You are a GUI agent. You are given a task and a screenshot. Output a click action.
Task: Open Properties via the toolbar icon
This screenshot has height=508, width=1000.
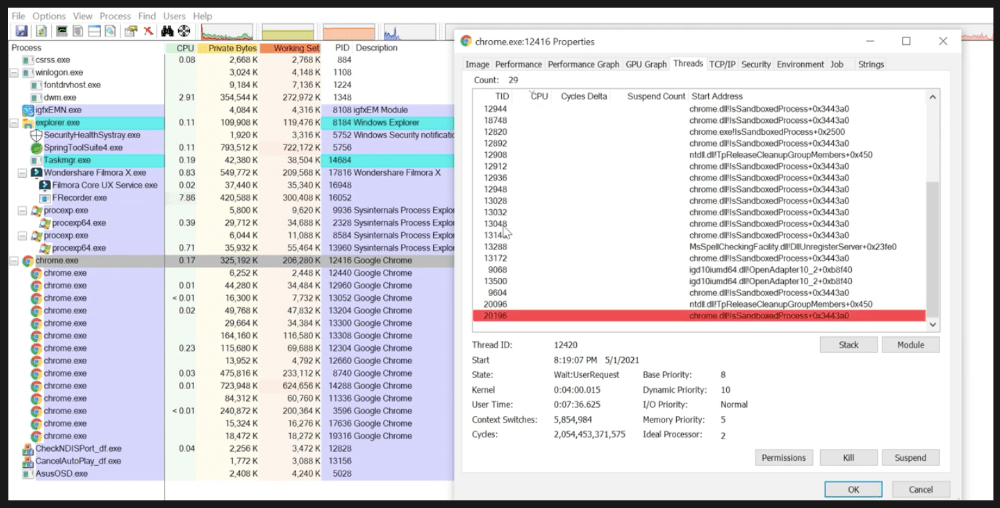click(x=131, y=31)
